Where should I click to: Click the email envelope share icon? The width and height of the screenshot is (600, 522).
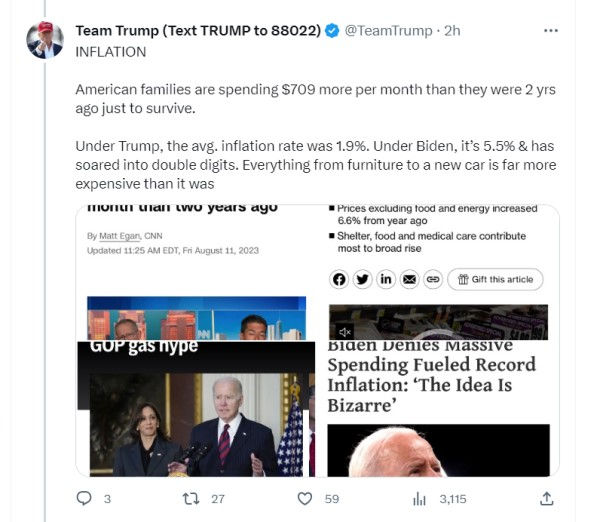(409, 279)
